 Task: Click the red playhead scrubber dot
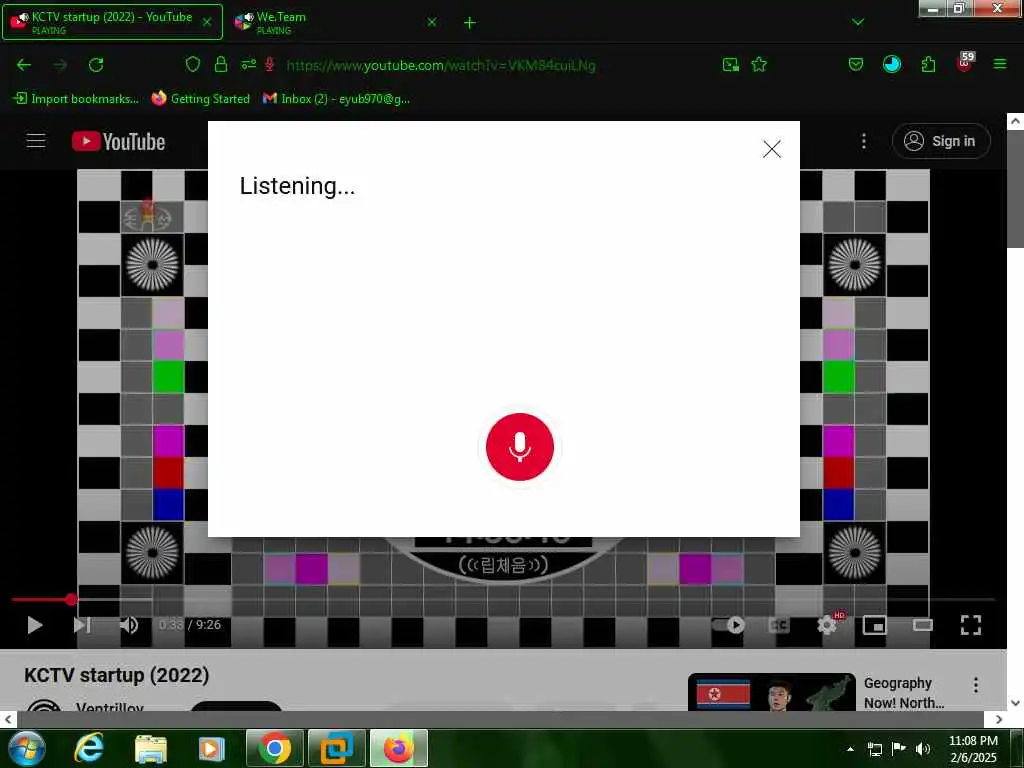[x=71, y=599]
